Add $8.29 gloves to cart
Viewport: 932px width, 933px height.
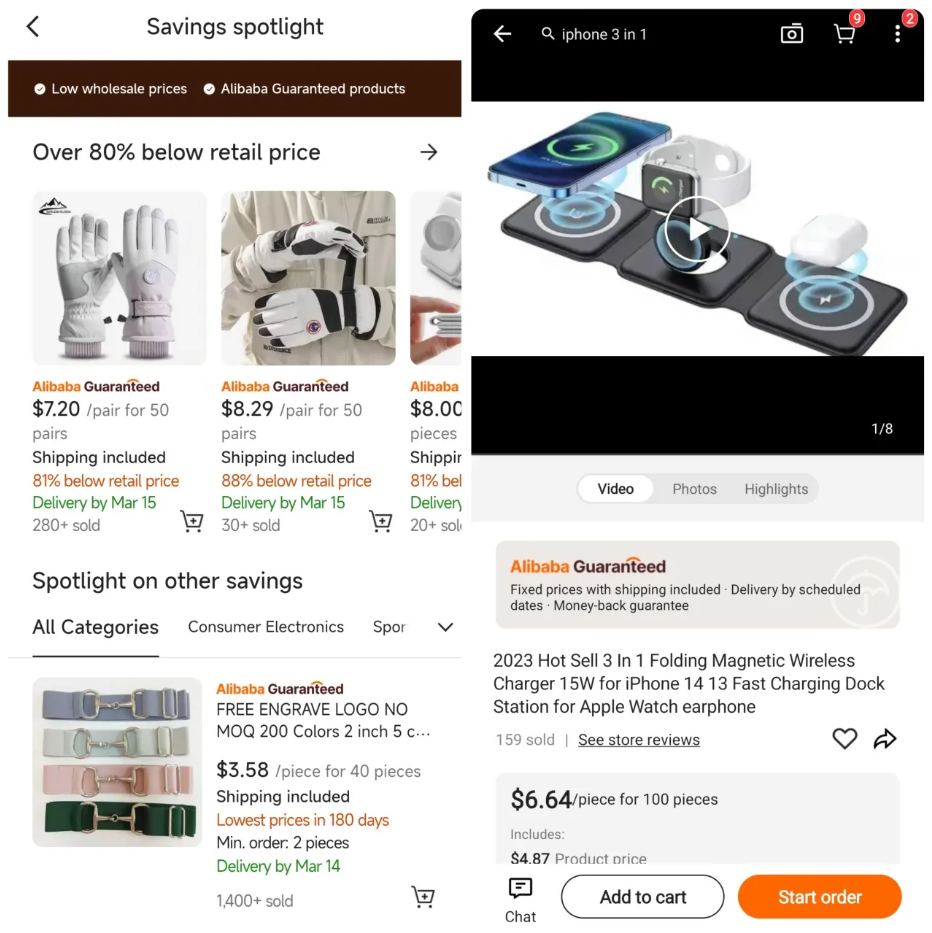tap(381, 521)
